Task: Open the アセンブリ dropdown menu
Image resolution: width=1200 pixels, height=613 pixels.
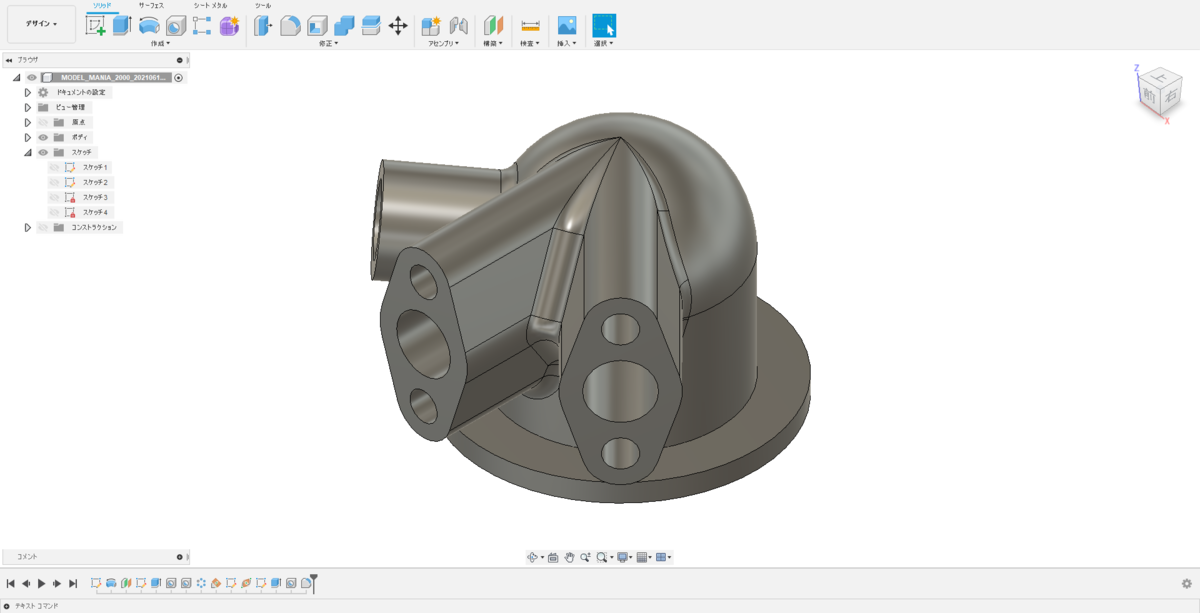Action: tap(443, 43)
